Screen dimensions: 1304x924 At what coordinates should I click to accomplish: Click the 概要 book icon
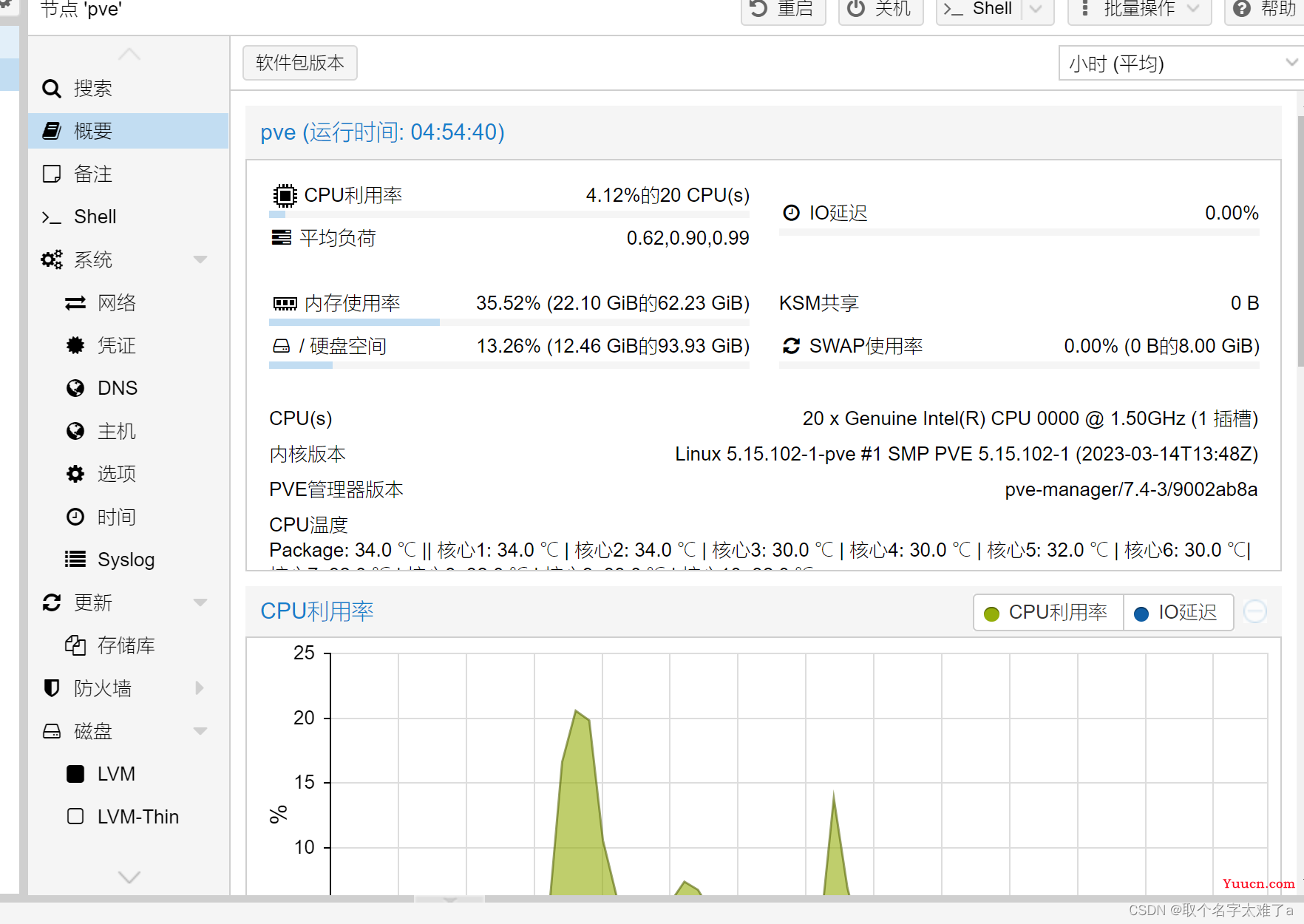pyautogui.click(x=52, y=131)
